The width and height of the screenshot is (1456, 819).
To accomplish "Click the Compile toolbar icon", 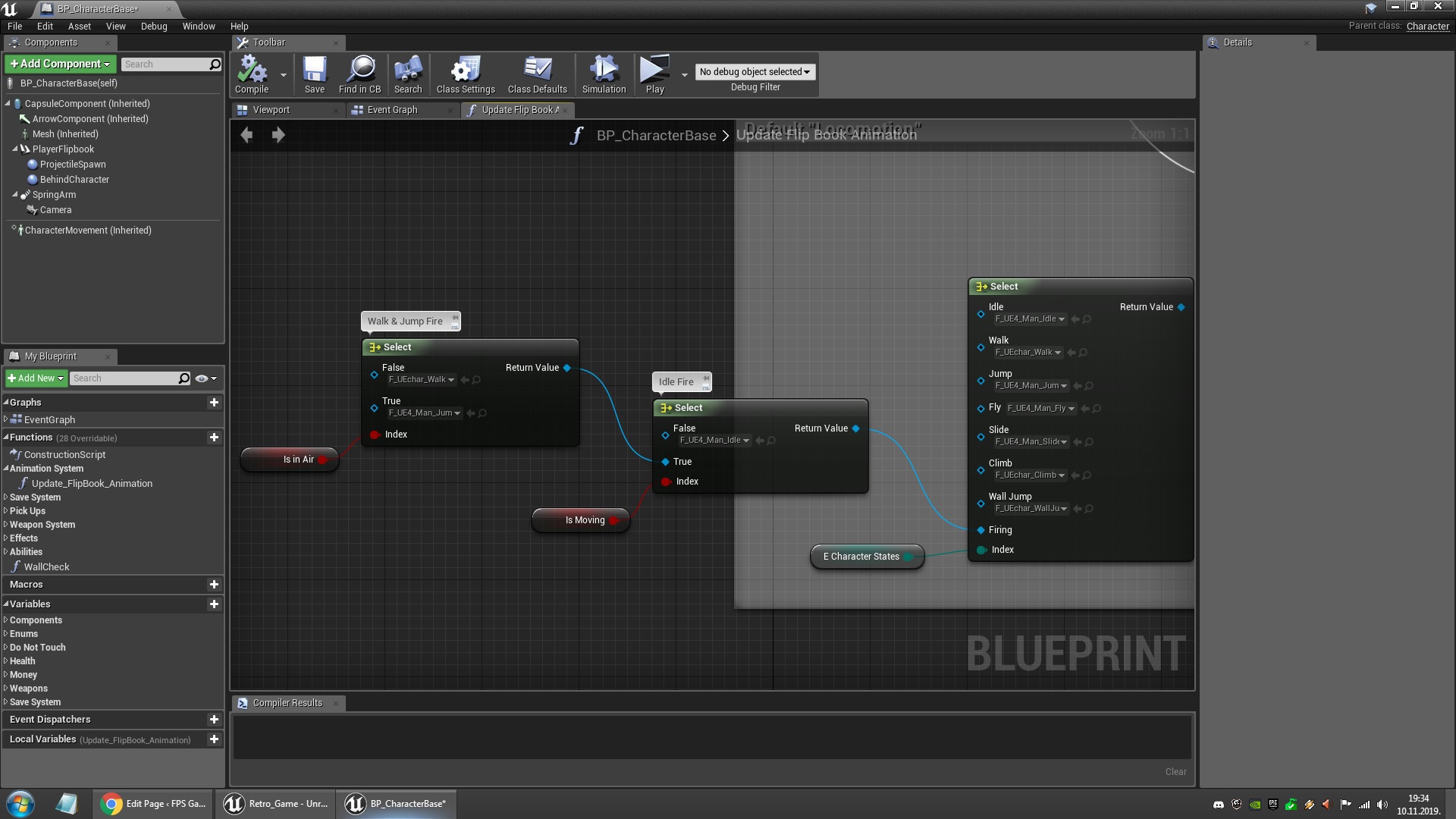I will click(252, 71).
